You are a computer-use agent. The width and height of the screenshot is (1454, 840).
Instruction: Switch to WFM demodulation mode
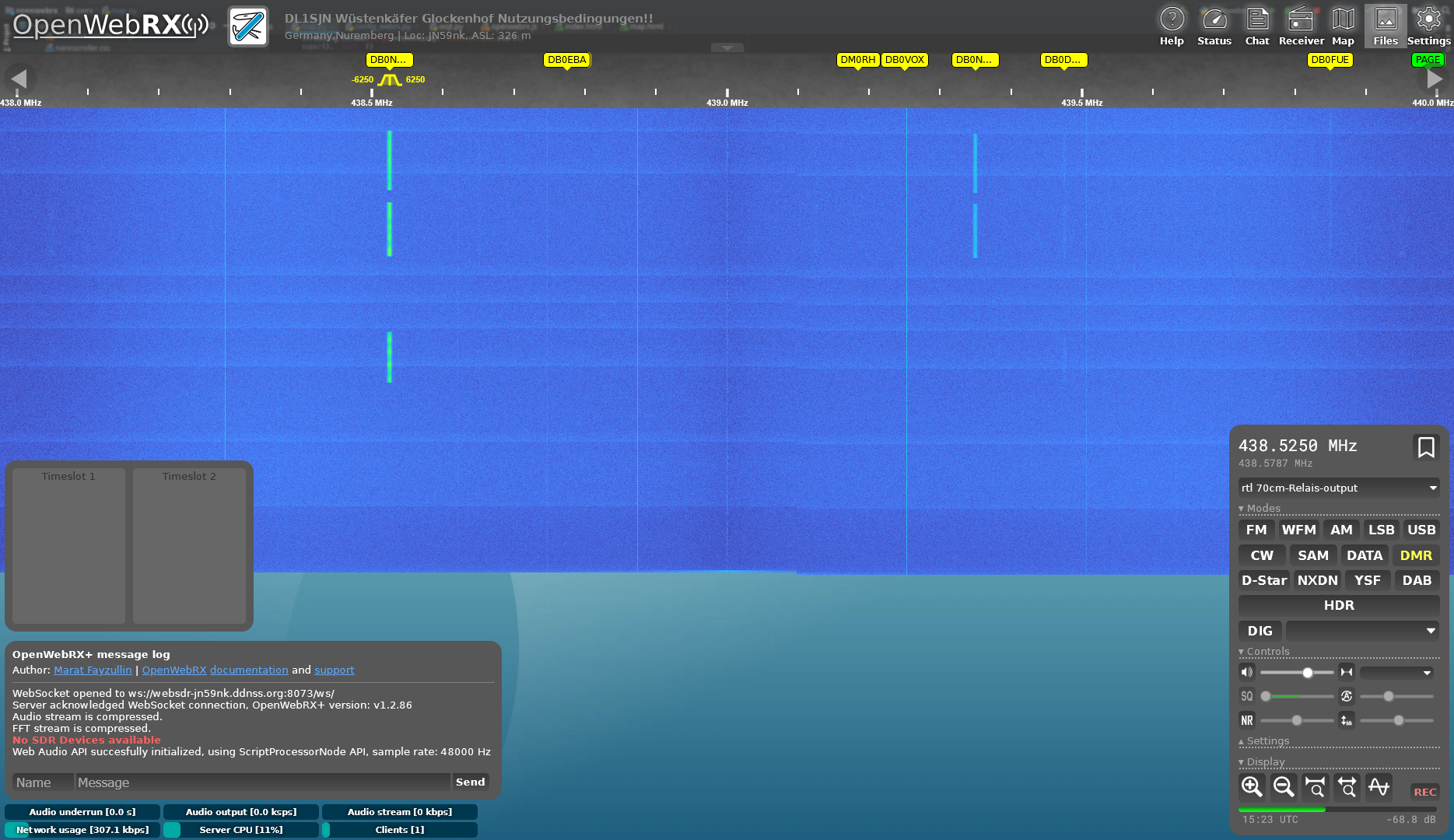(1298, 530)
